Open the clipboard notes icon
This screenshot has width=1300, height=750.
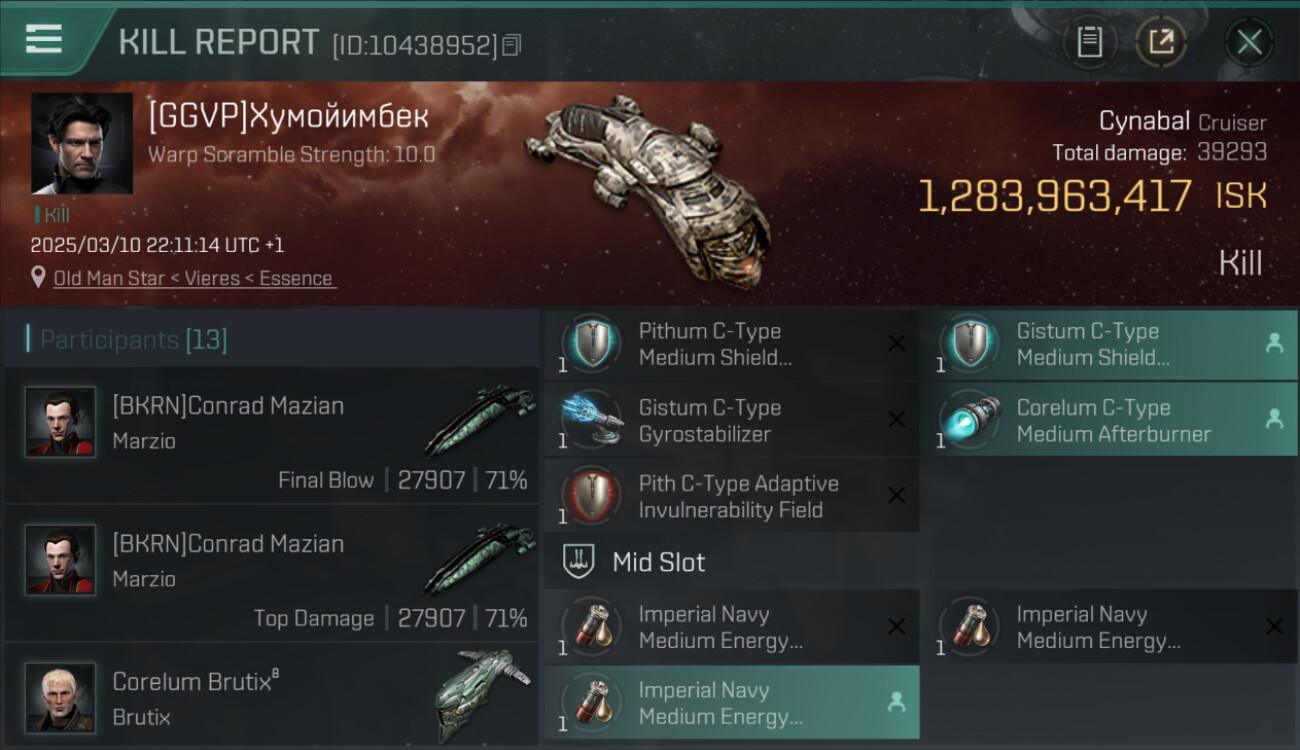point(1090,42)
